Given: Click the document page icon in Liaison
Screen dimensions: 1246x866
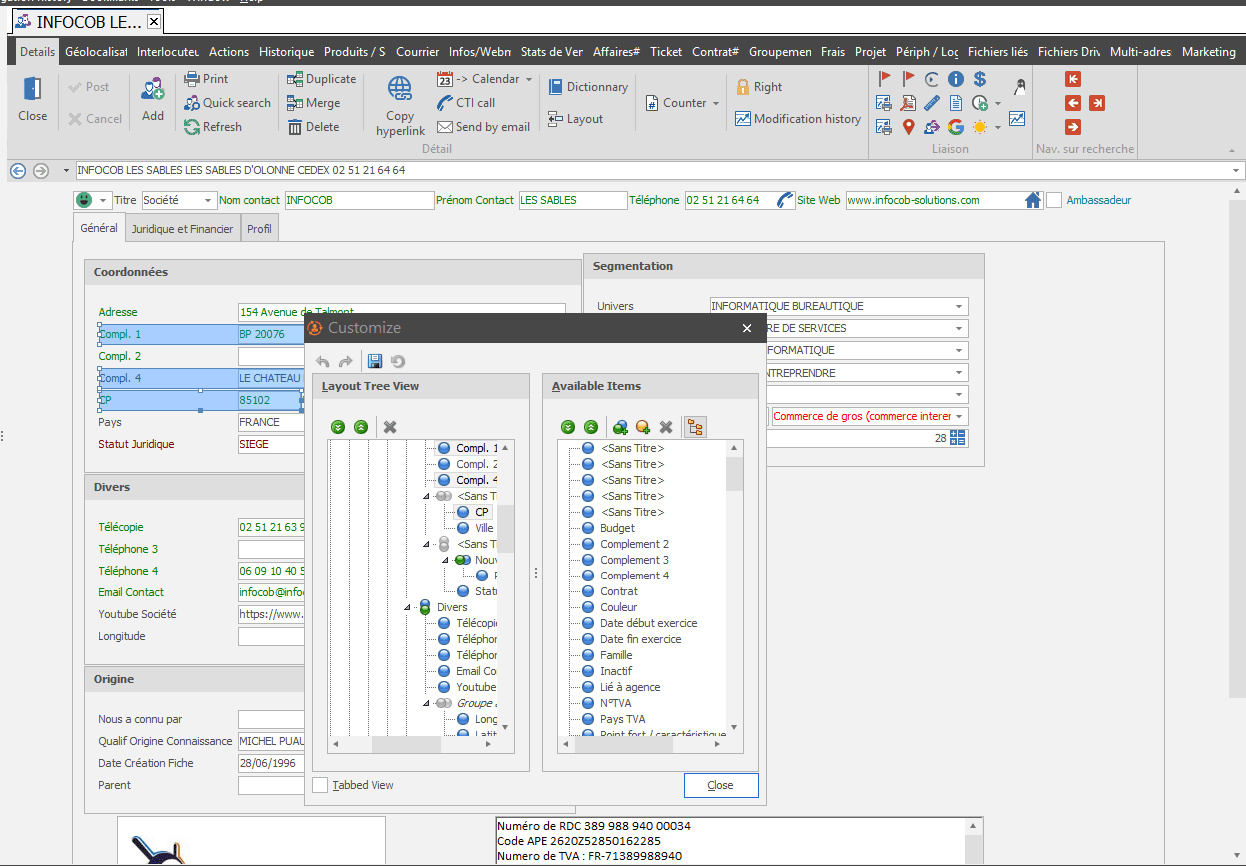Looking at the screenshot, I should tap(956, 103).
